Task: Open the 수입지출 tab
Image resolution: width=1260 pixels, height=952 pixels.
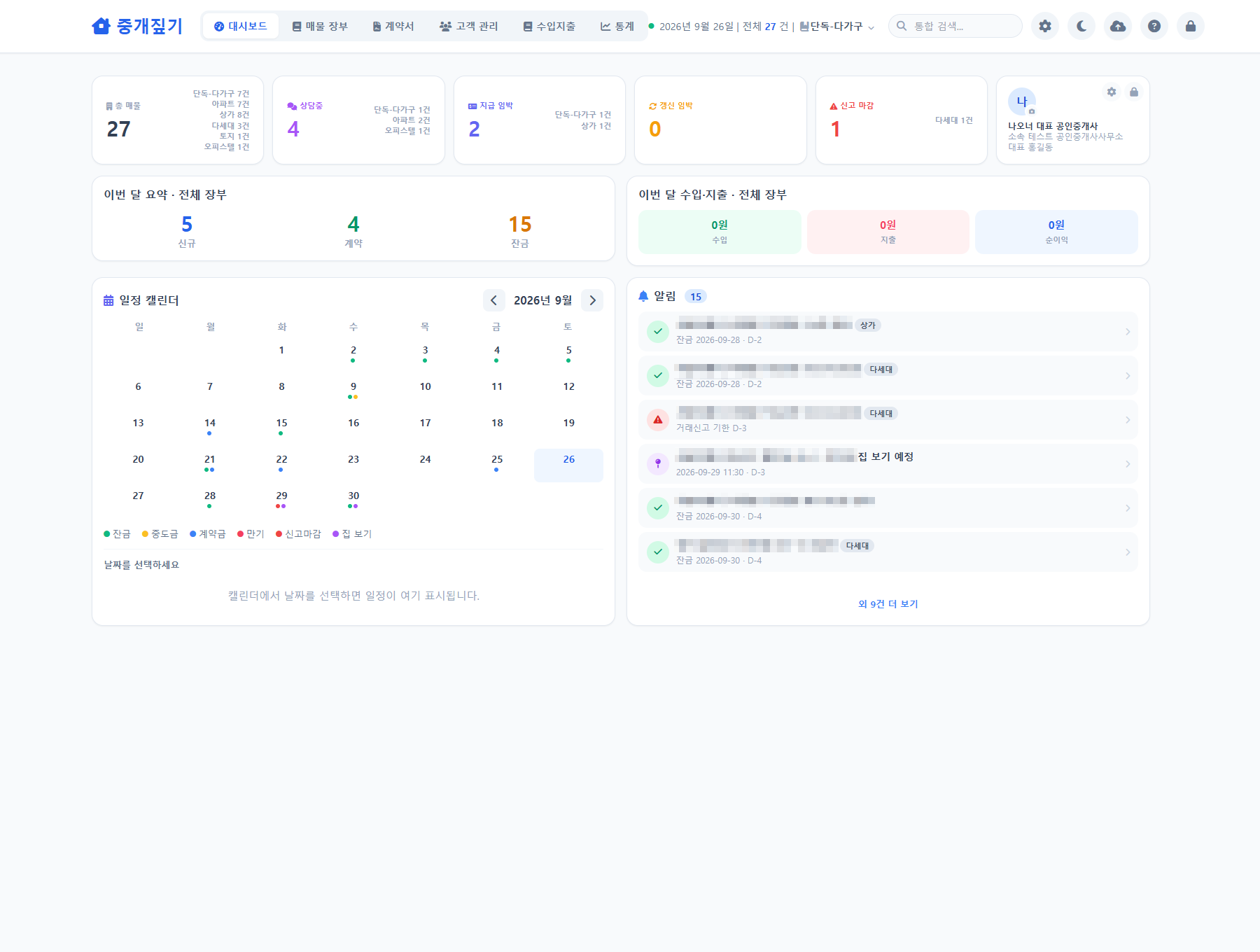Action: (x=549, y=26)
